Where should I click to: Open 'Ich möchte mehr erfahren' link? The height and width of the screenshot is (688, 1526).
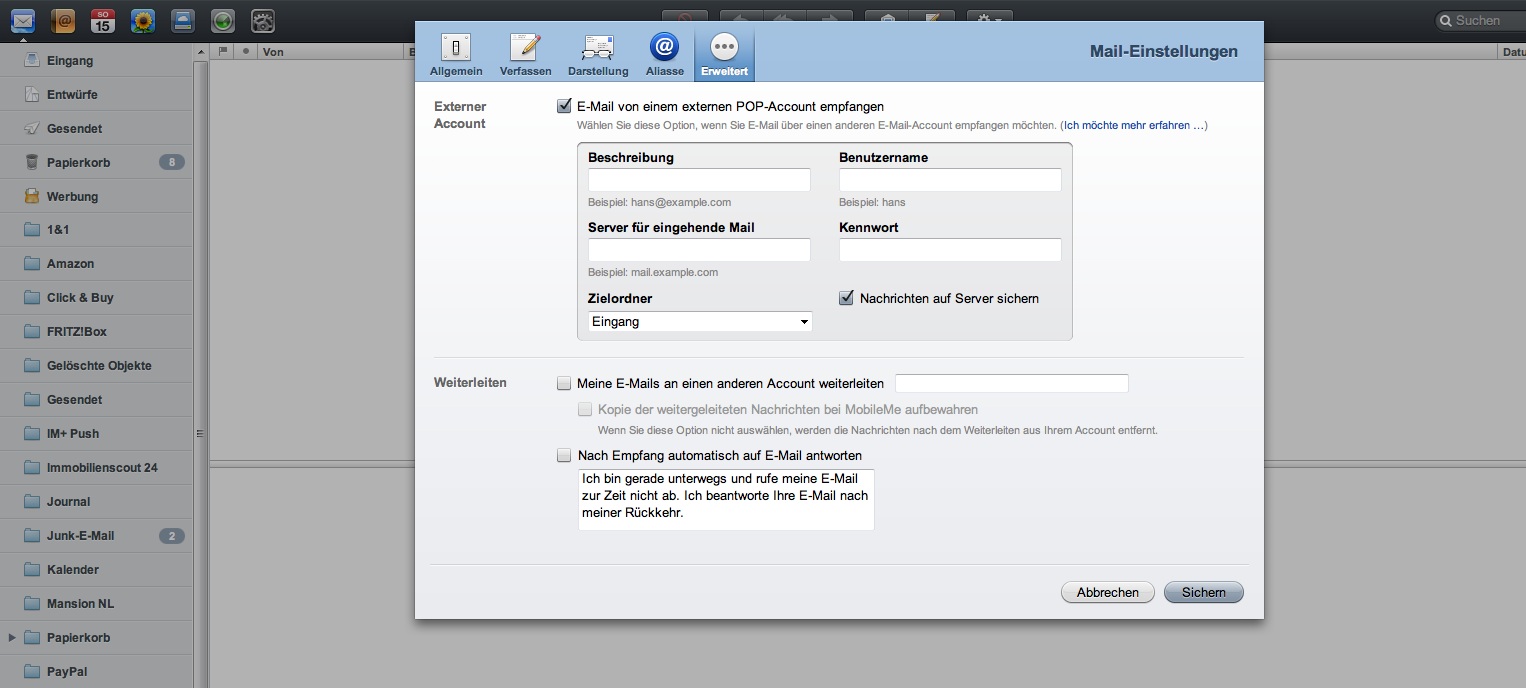pyautogui.click(x=1134, y=126)
